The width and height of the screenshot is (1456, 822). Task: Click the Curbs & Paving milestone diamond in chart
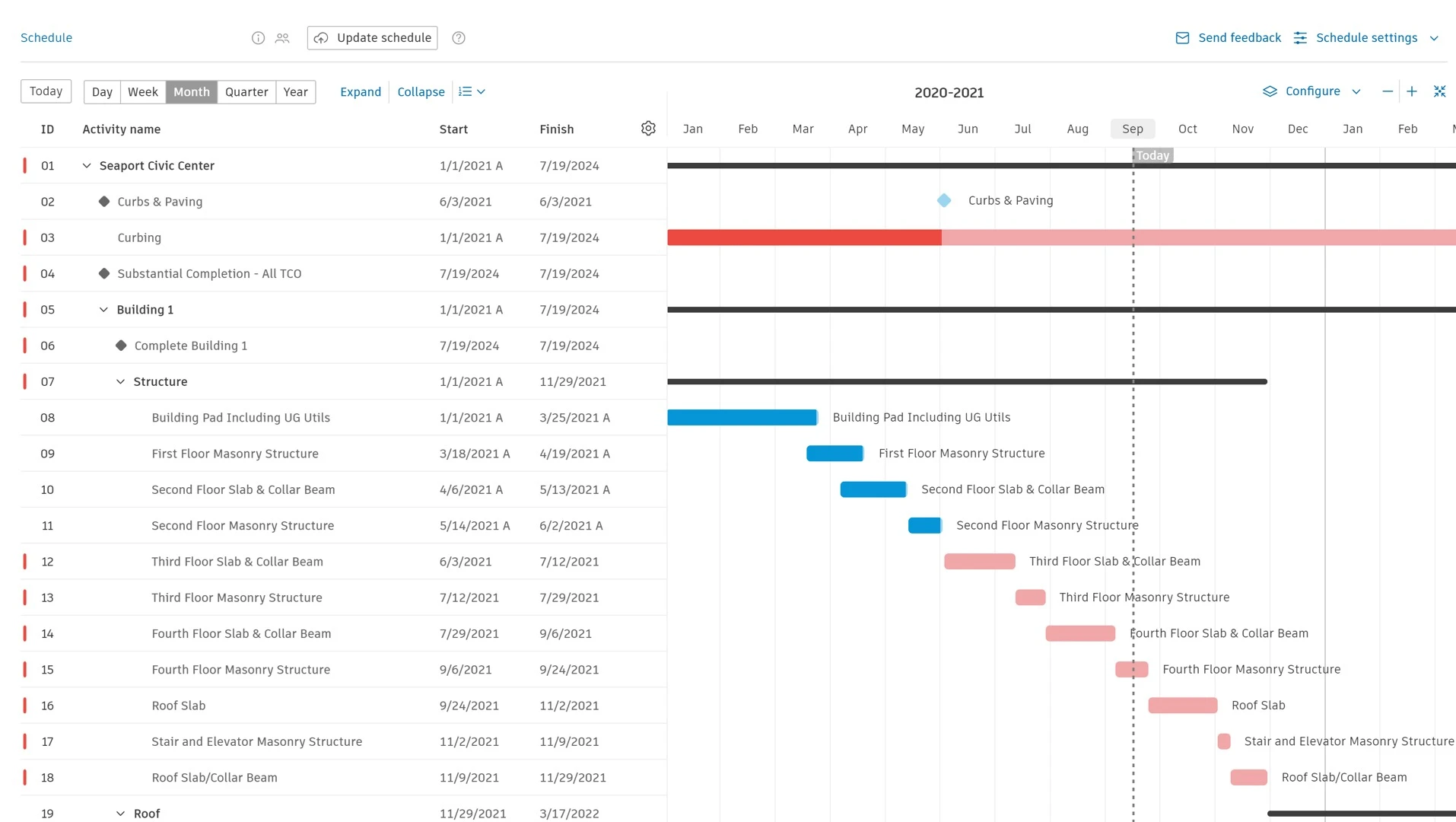(x=944, y=201)
